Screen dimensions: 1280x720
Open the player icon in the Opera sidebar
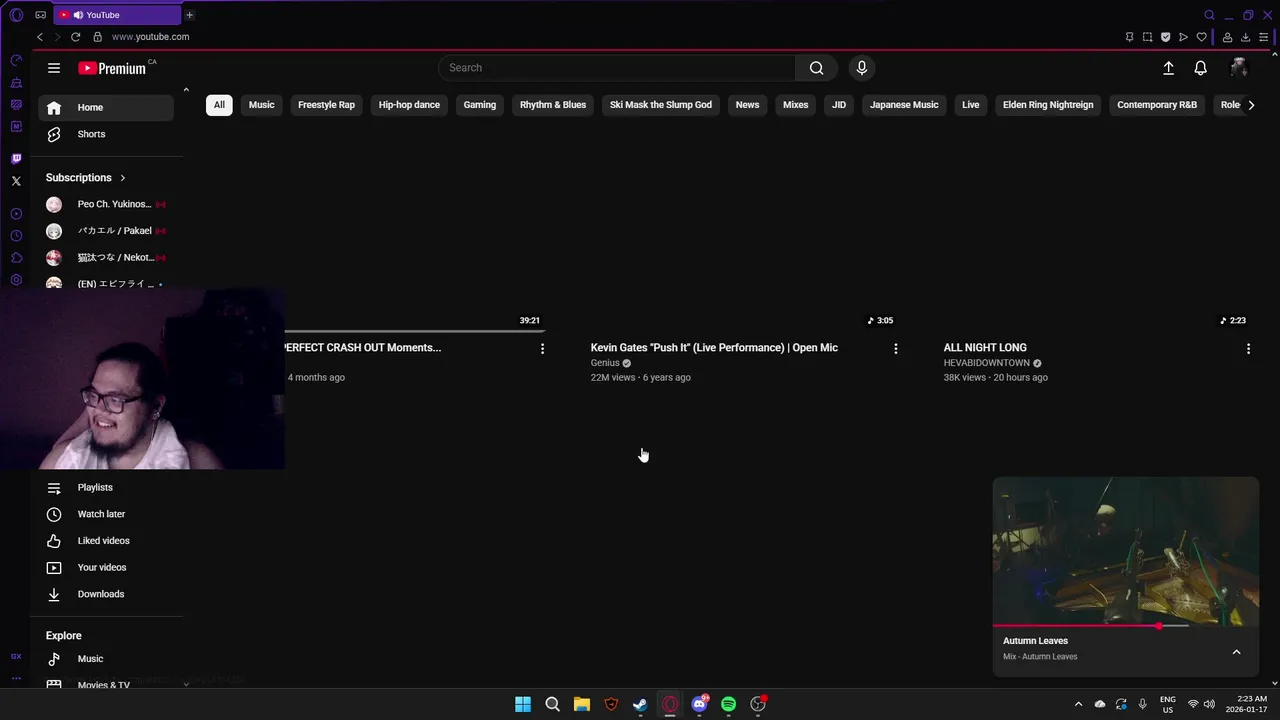[16, 214]
